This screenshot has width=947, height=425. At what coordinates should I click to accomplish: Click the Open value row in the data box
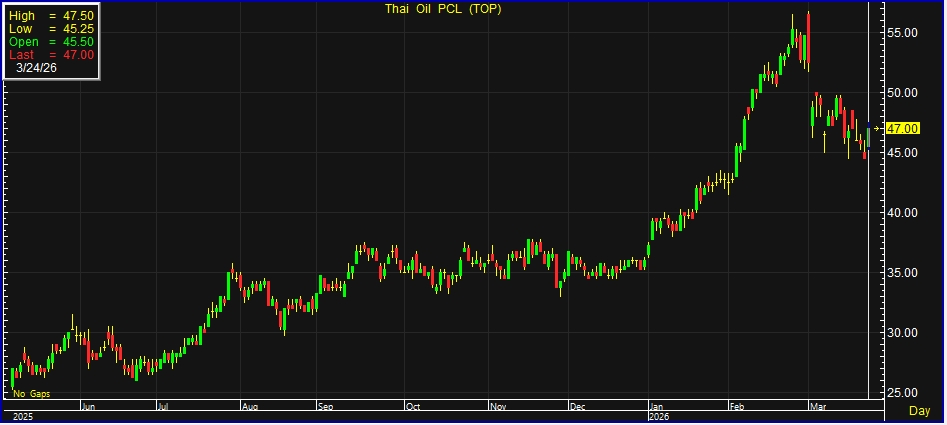(x=50, y=41)
